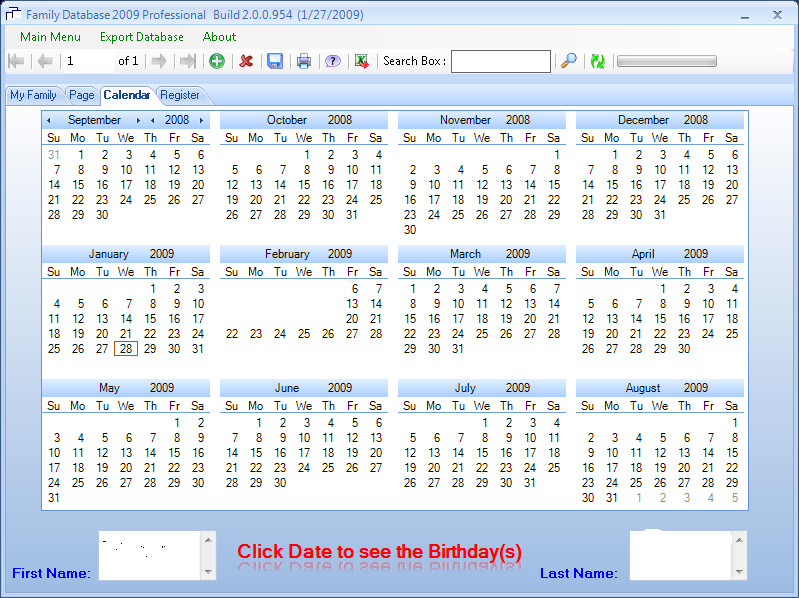Select April 30, 2009 date
Screen dimensions: 799x598
684,349
